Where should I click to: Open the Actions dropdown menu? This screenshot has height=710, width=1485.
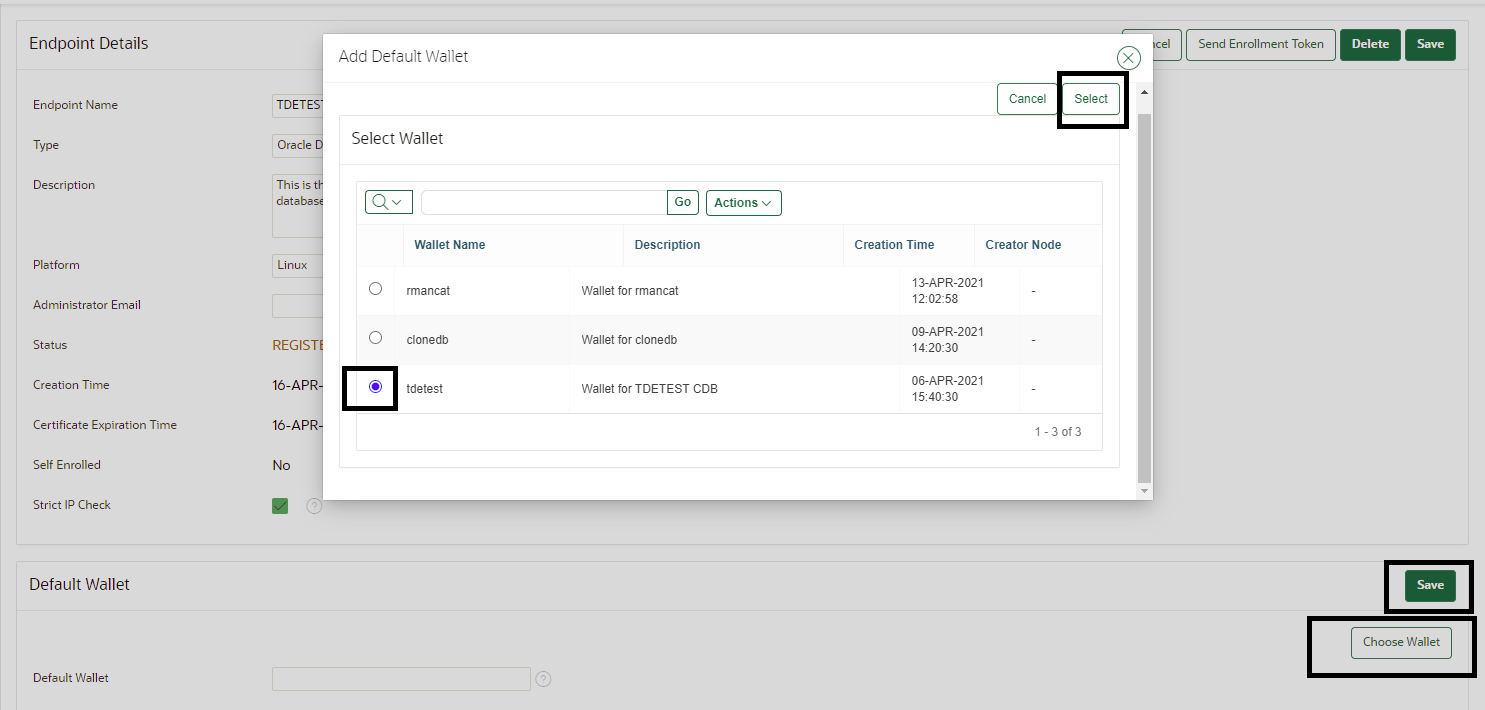point(743,202)
